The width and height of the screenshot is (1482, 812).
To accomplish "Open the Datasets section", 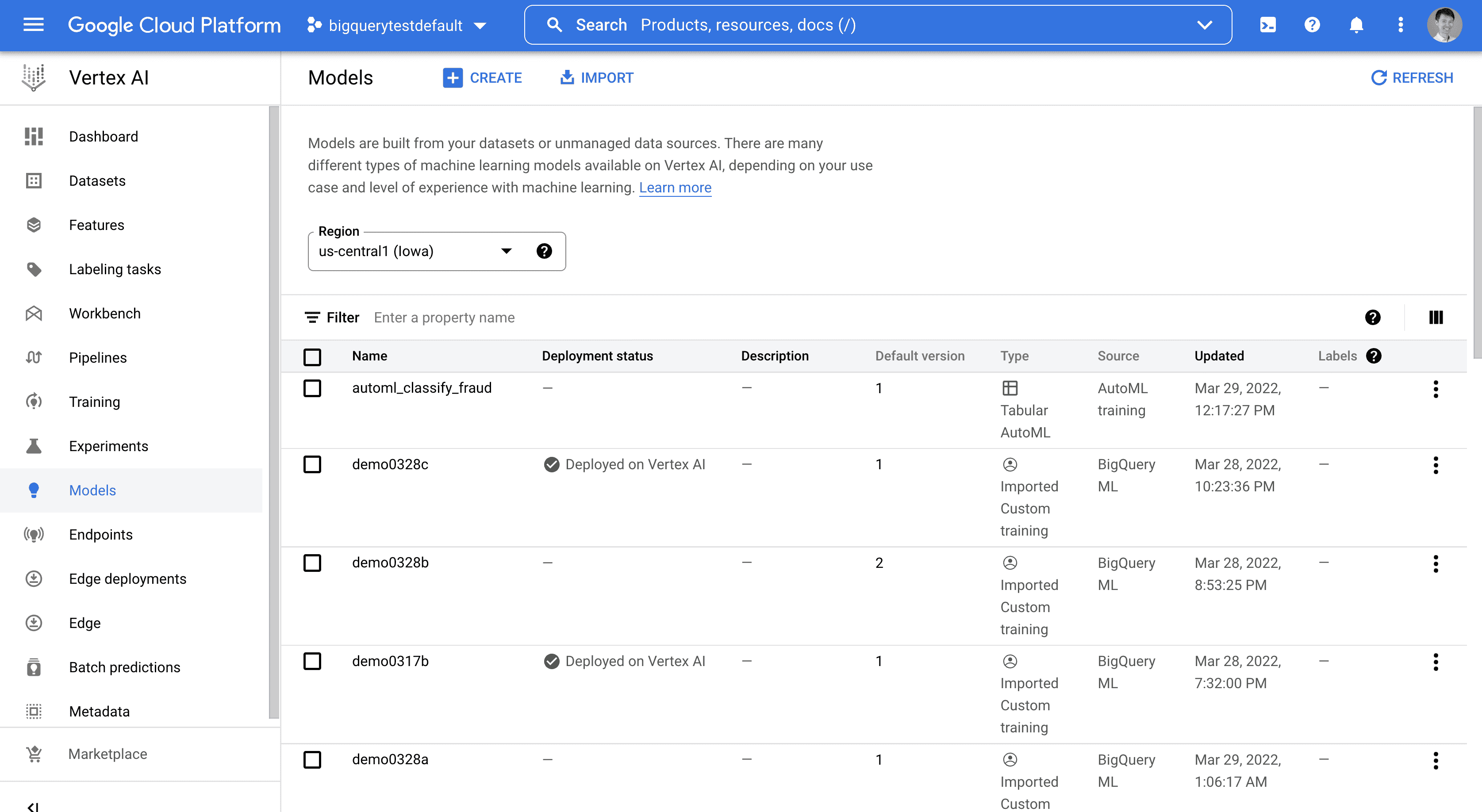I will point(97,181).
